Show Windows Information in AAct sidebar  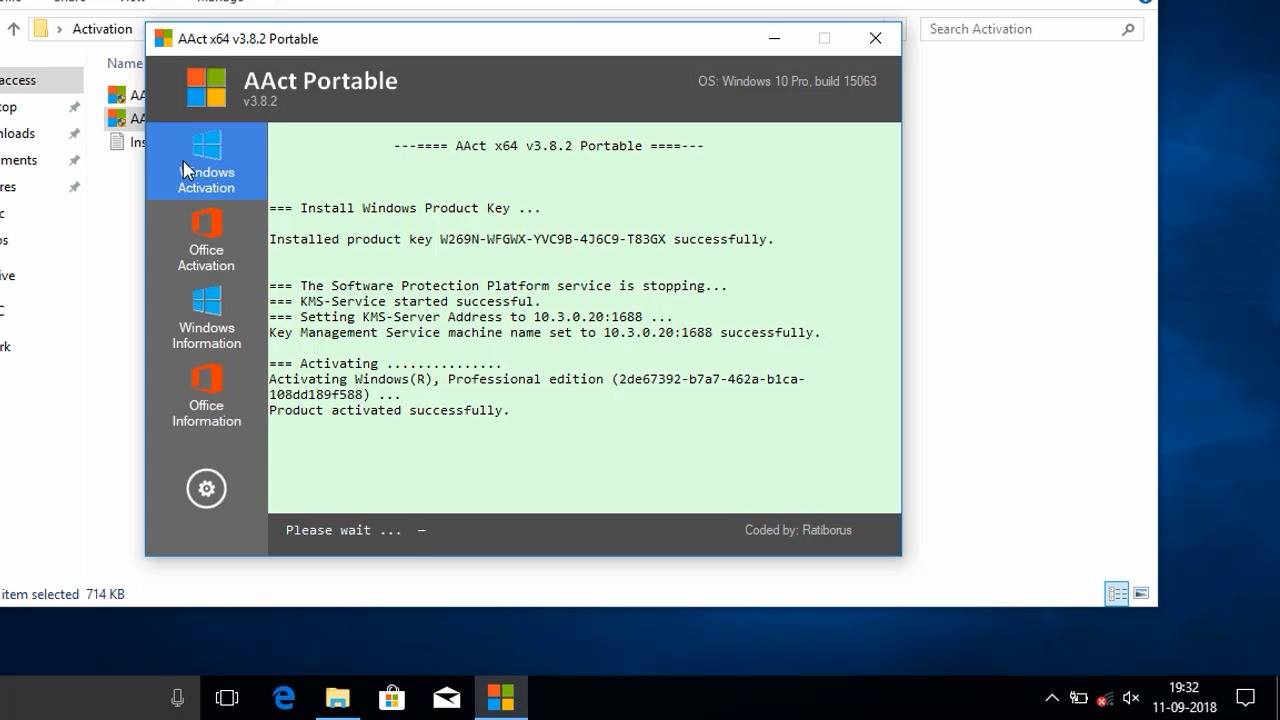(206, 317)
